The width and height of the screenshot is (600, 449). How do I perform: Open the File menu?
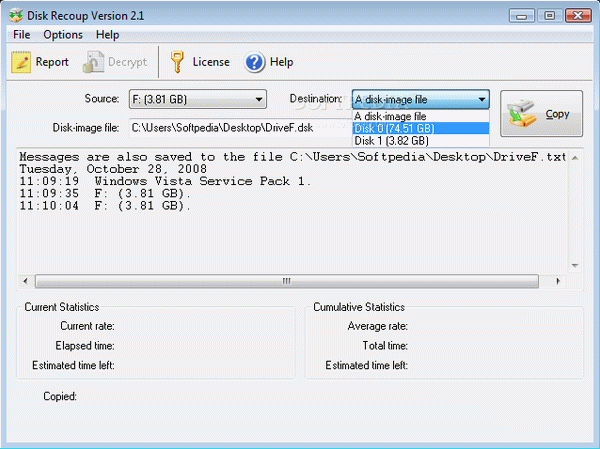21,35
